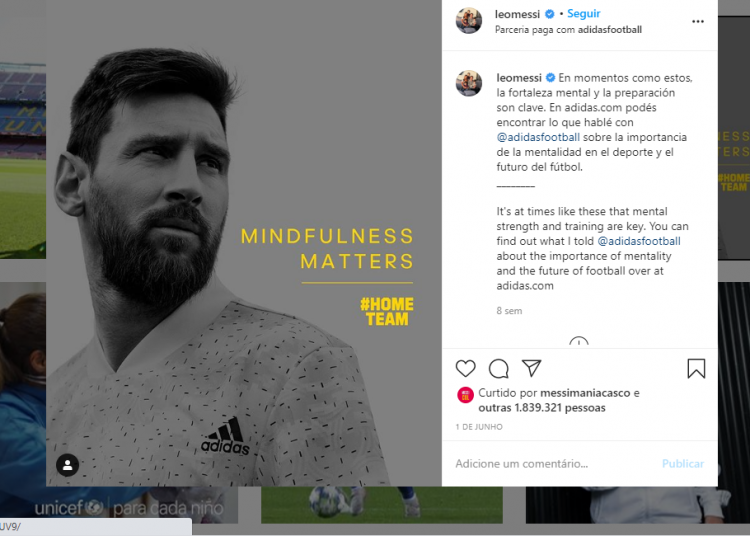Open the unicef post thumbnail behind
Viewport: 750px width, 536px height.
point(119,505)
